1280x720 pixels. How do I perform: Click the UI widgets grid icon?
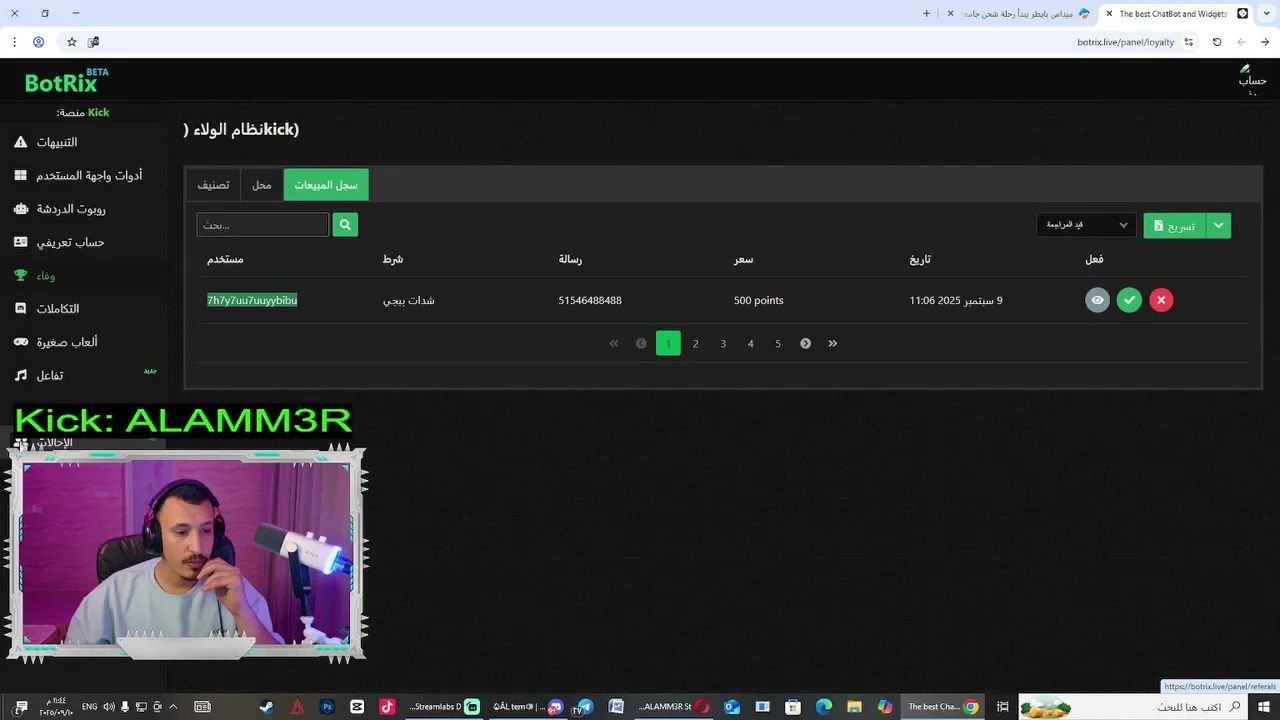tap(20, 175)
